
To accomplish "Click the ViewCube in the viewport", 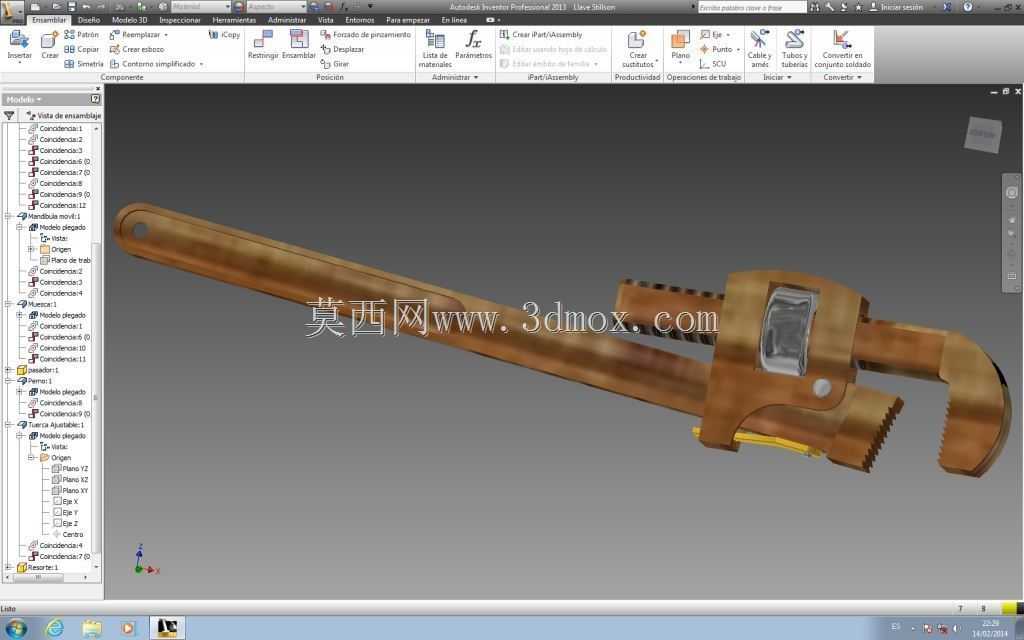I will [983, 135].
